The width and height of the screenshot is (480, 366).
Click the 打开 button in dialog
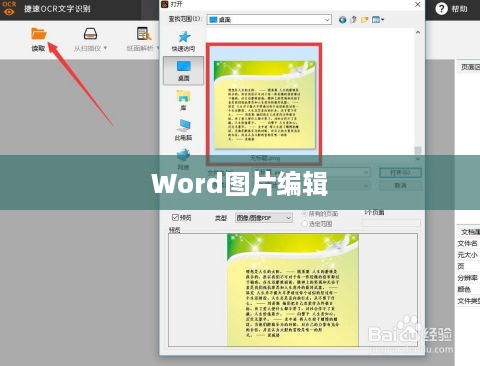(400, 172)
